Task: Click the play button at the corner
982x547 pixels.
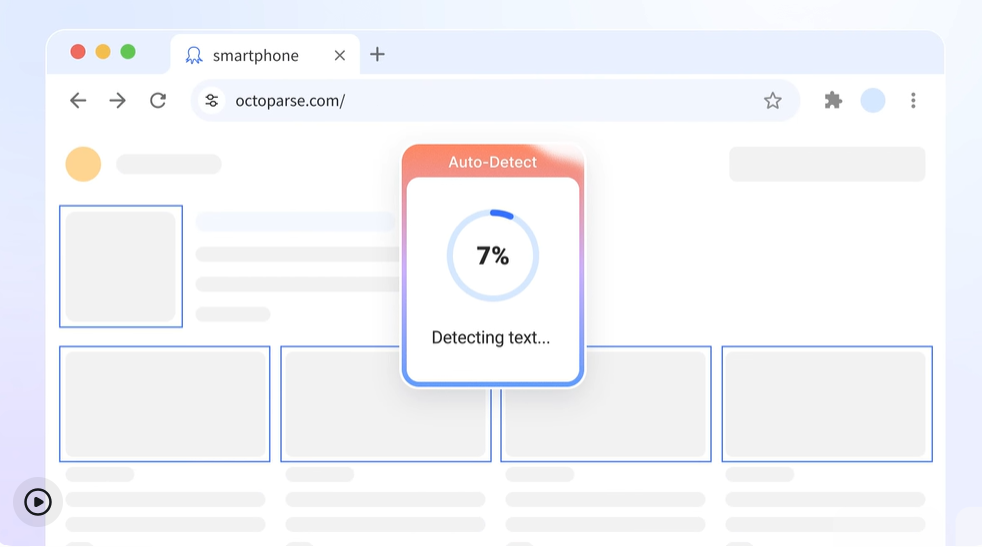Action: (38, 502)
